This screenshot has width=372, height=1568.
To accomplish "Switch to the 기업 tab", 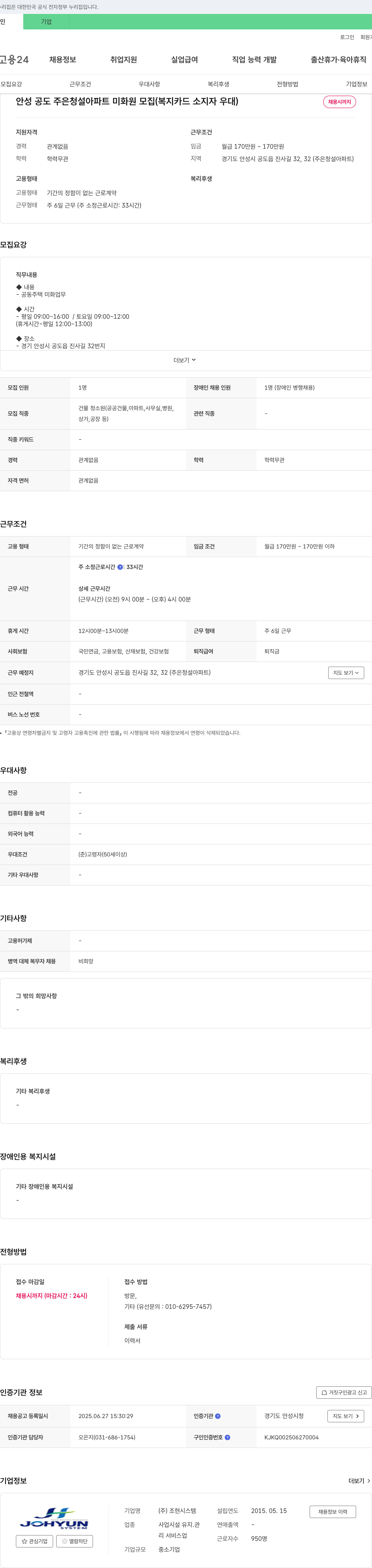I will click(46, 22).
